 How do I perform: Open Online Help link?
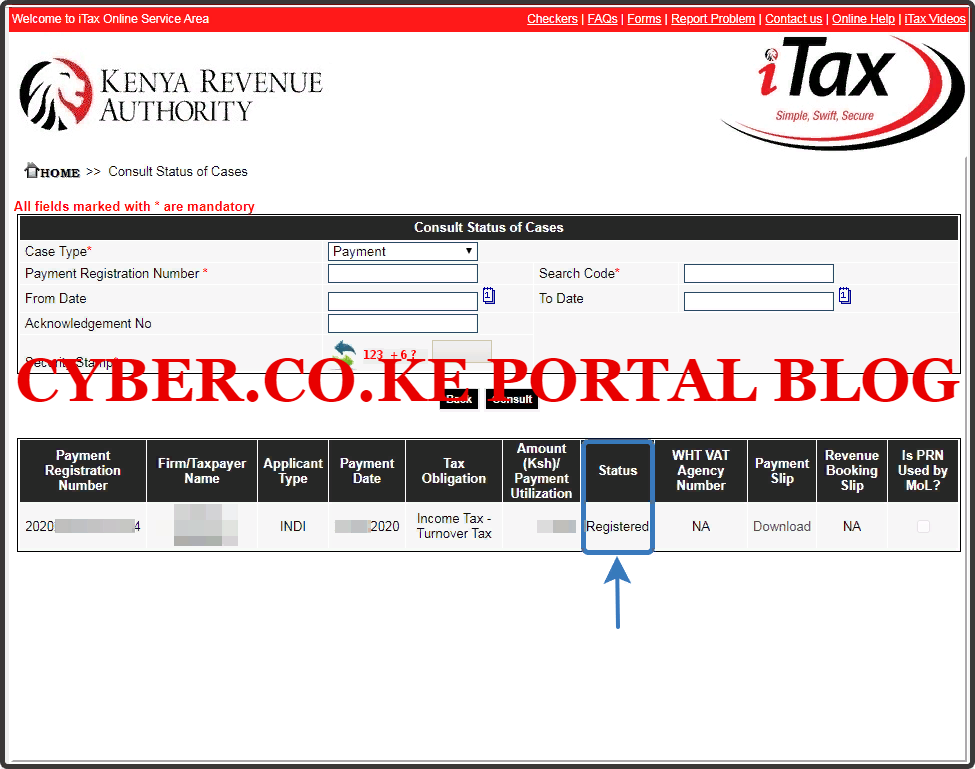click(863, 19)
